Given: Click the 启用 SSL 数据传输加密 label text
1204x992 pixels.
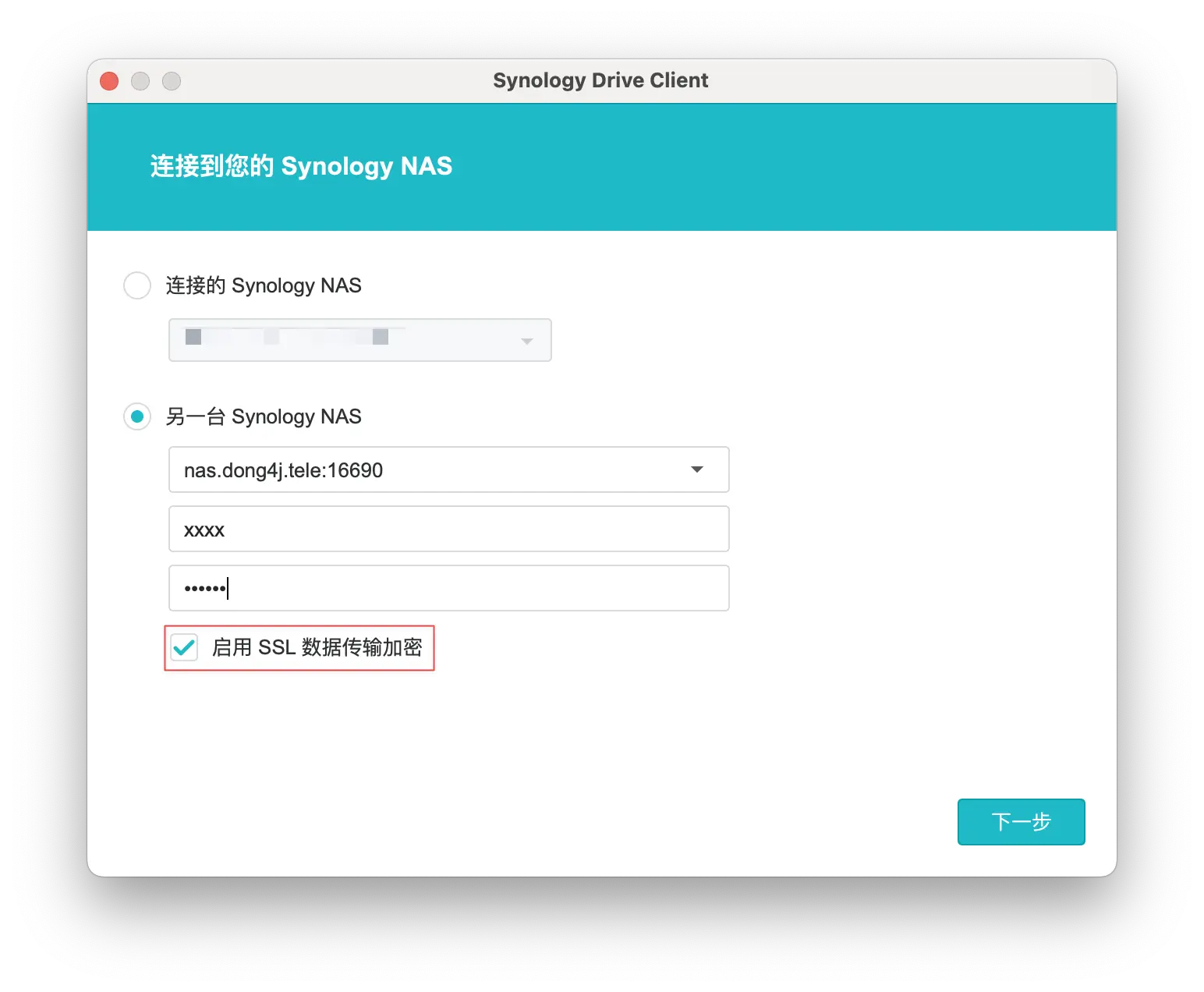Looking at the screenshot, I should [x=317, y=647].
